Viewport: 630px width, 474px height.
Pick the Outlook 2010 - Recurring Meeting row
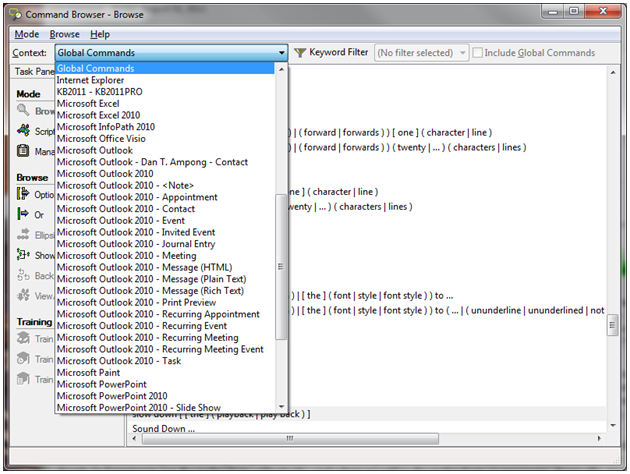pos(165,337)
